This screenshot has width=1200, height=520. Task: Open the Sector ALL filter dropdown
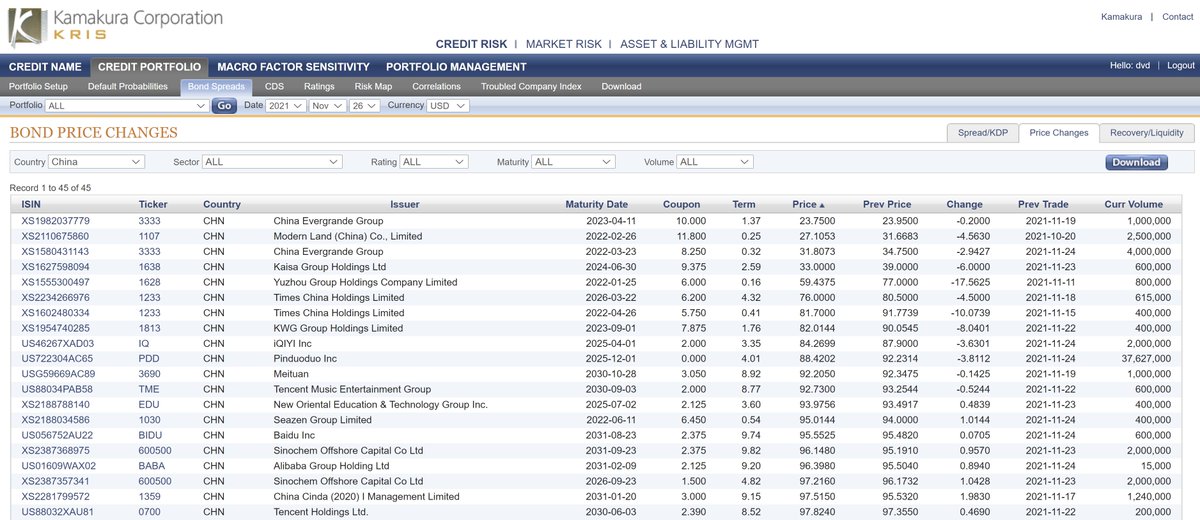272,161
